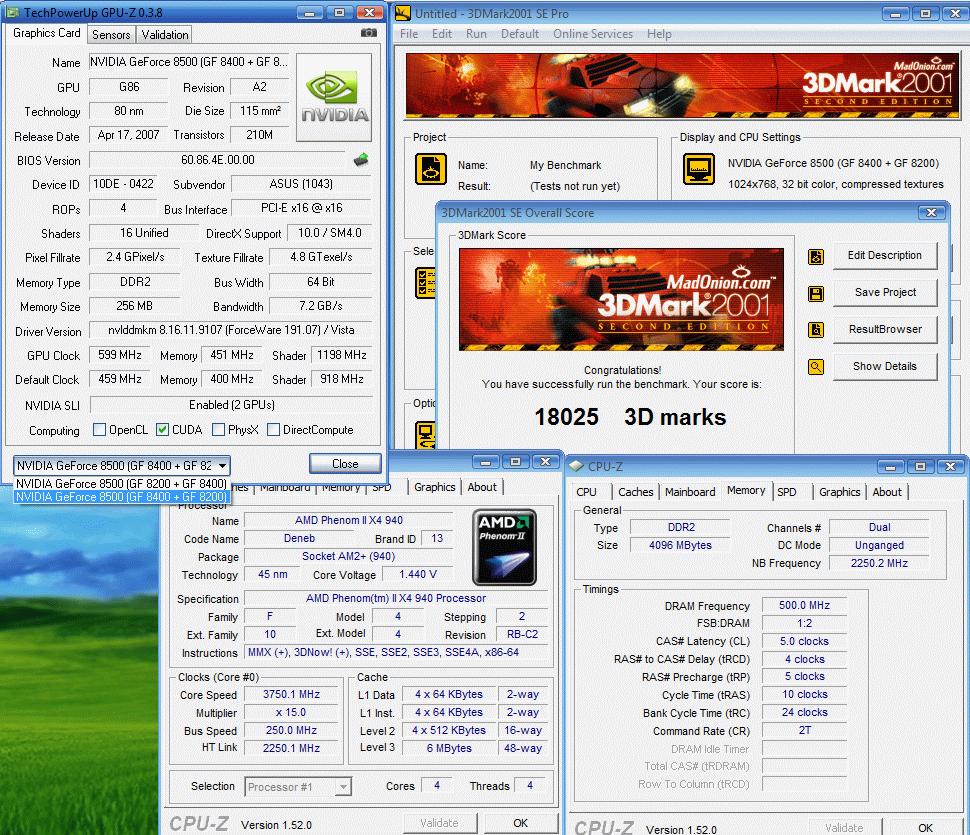The image size is (970, 835).
Task: Click the CPU-Z Memory window title icon
Action: pyautogui.click(x=576, y=466)
